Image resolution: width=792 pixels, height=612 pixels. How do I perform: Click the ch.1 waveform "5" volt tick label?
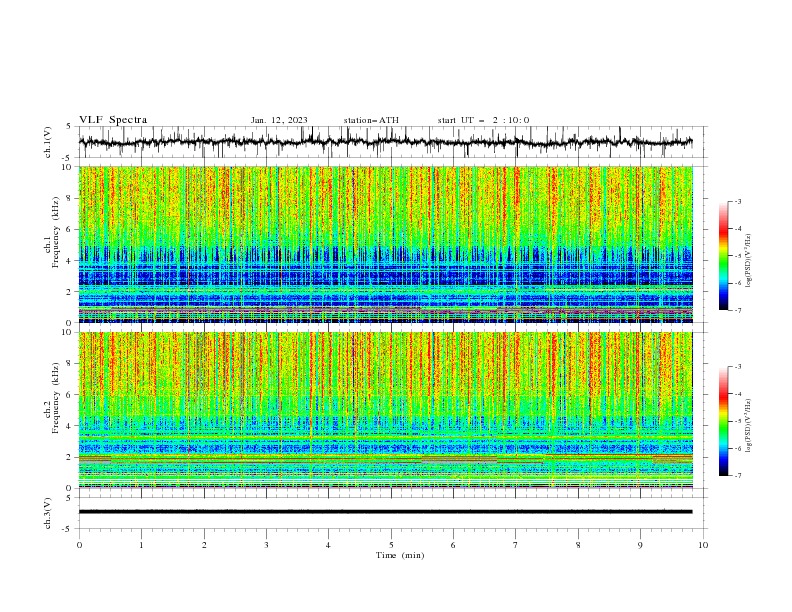tap(69, 127)
